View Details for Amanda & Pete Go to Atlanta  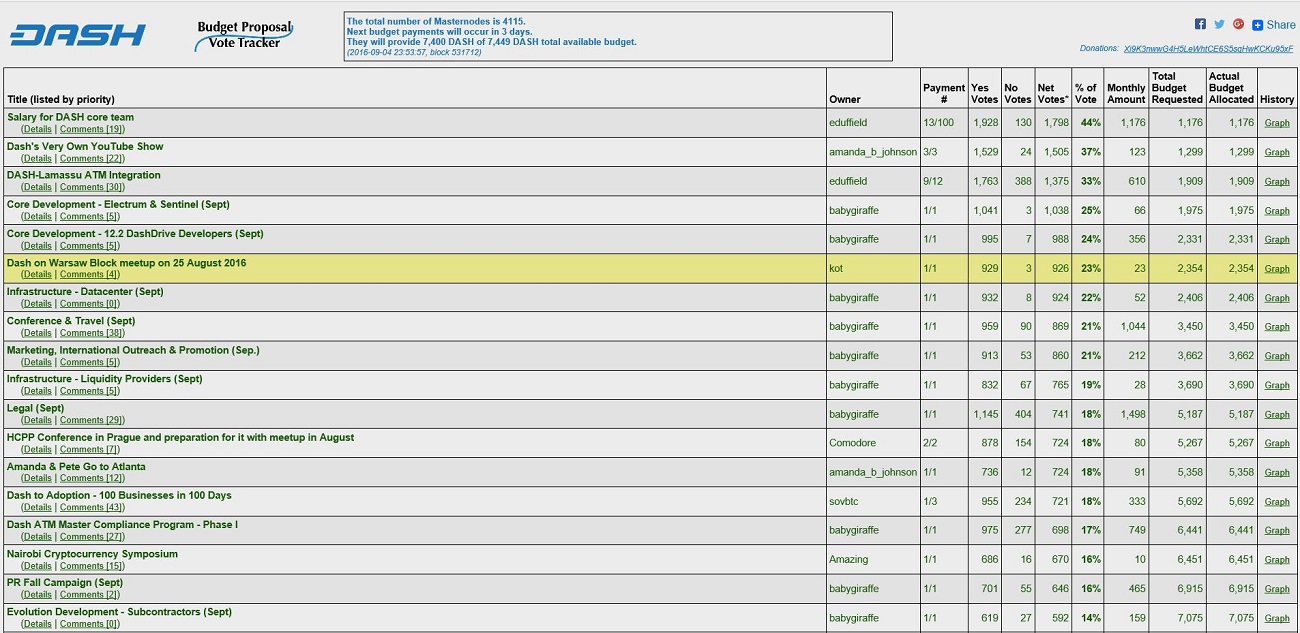point(37,478)
